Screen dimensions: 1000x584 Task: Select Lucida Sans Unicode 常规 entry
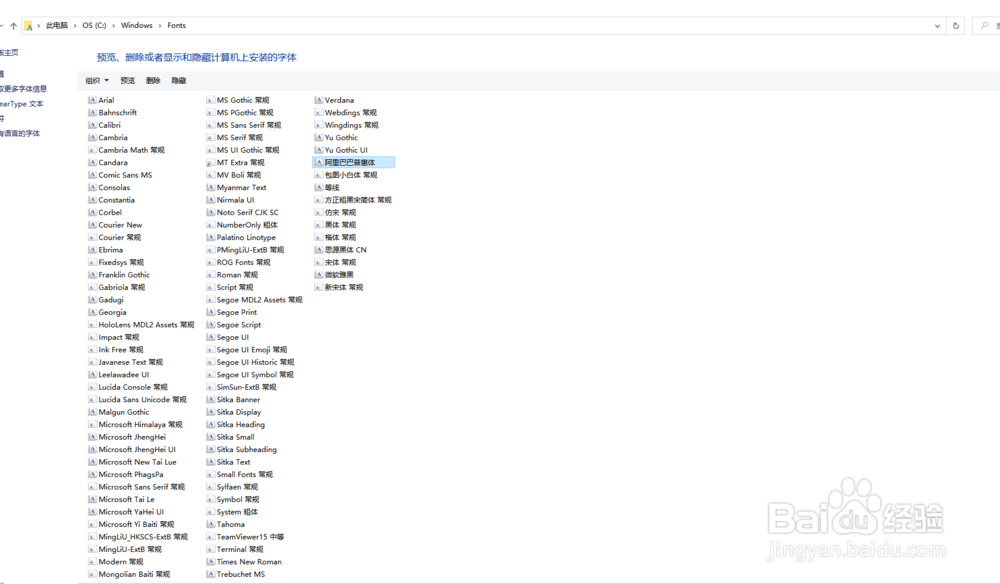142,400
